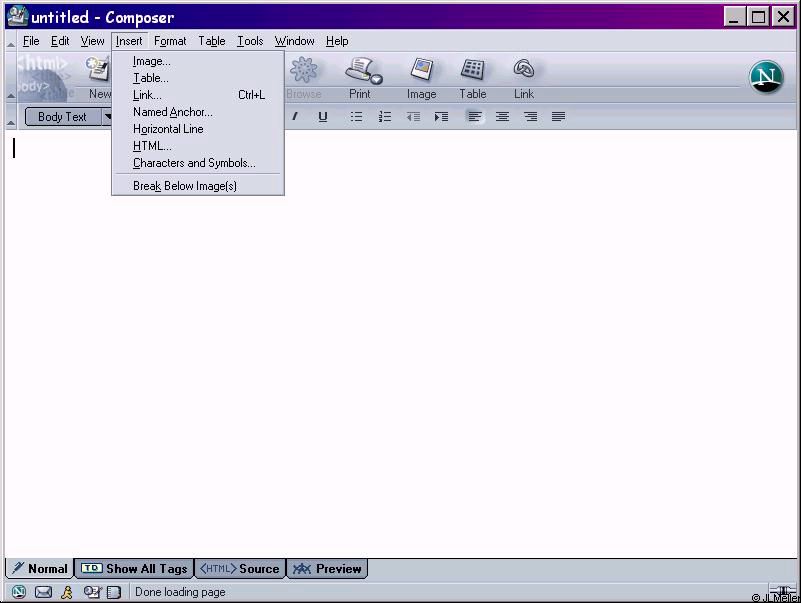The image size is (801, 603).
Task: Click the 'Done loading page' status text
Action: [x=180, y=592]
